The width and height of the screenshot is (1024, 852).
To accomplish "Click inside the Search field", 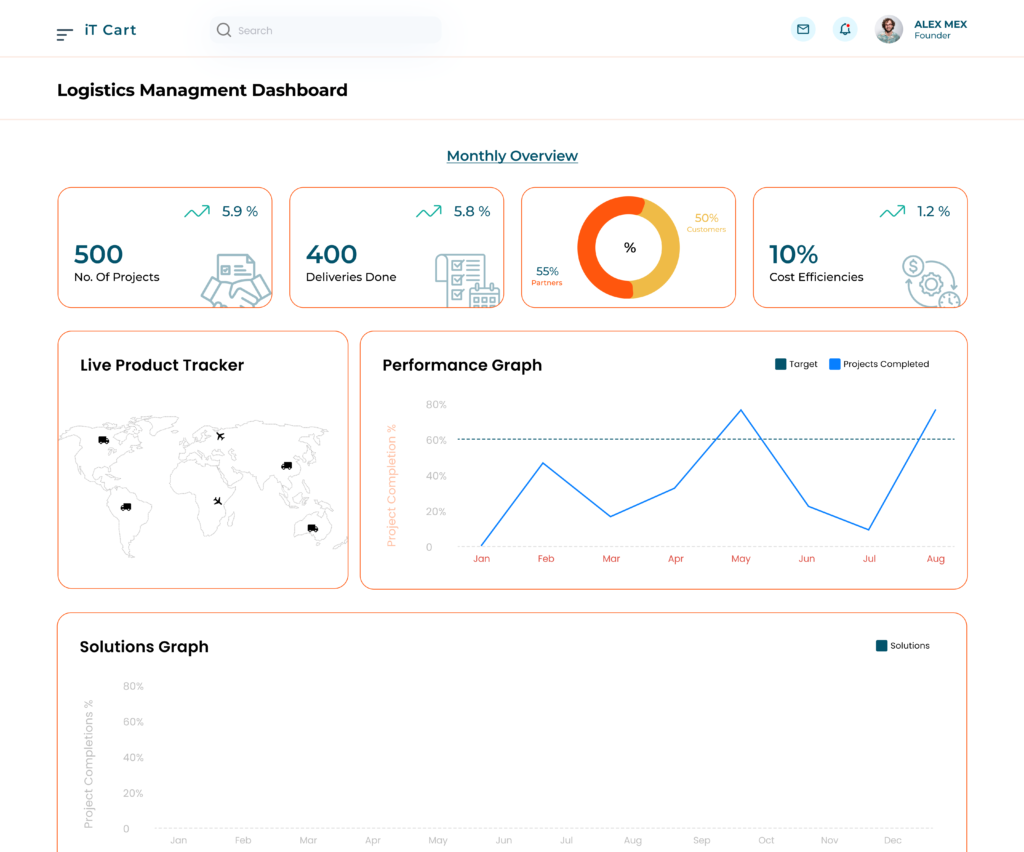I will point(330,31).
